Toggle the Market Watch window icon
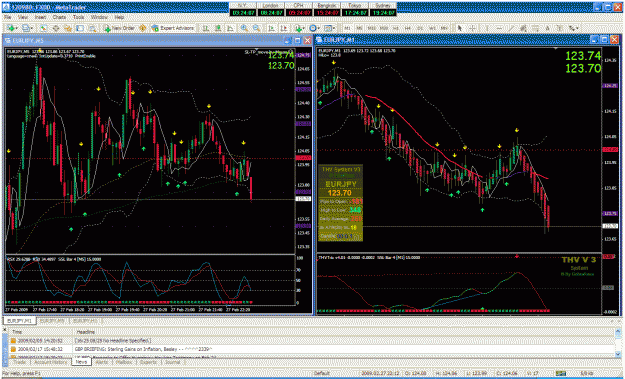The height and width of the screenshot is (379, 625). (x=43, y=28)
